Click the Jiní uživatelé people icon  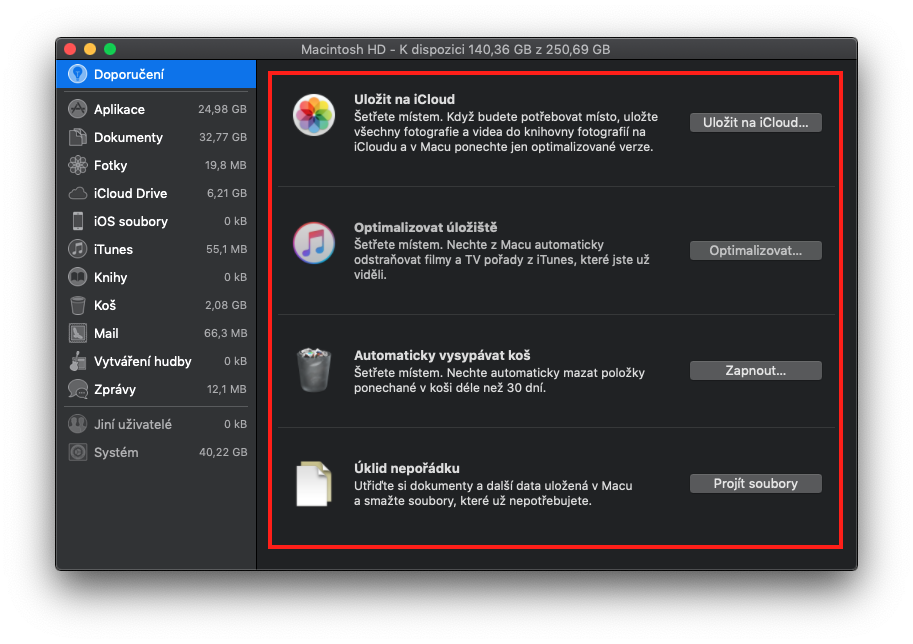coord(77,424)
